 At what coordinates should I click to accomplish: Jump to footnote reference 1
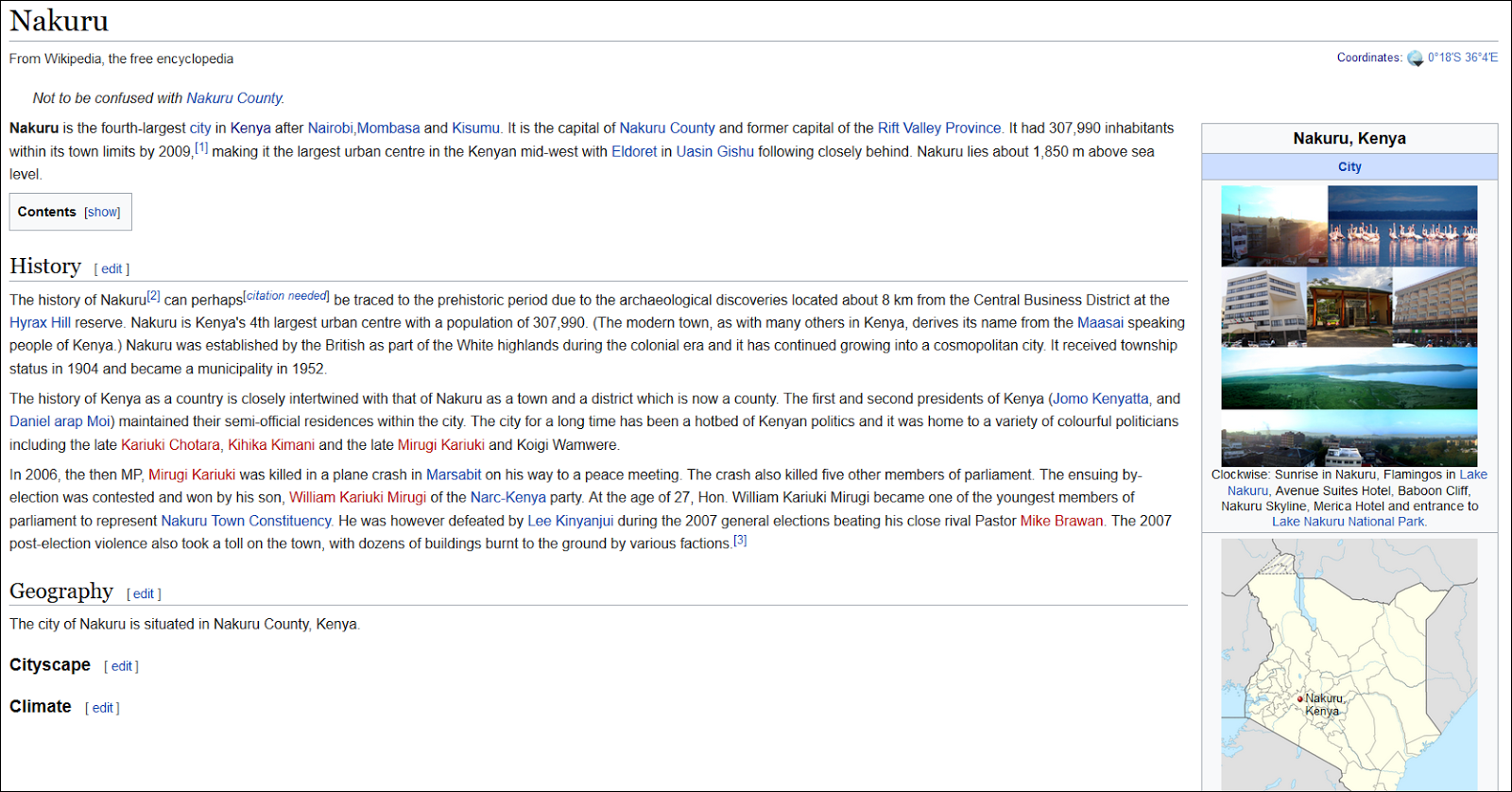[x=201, y=148]
